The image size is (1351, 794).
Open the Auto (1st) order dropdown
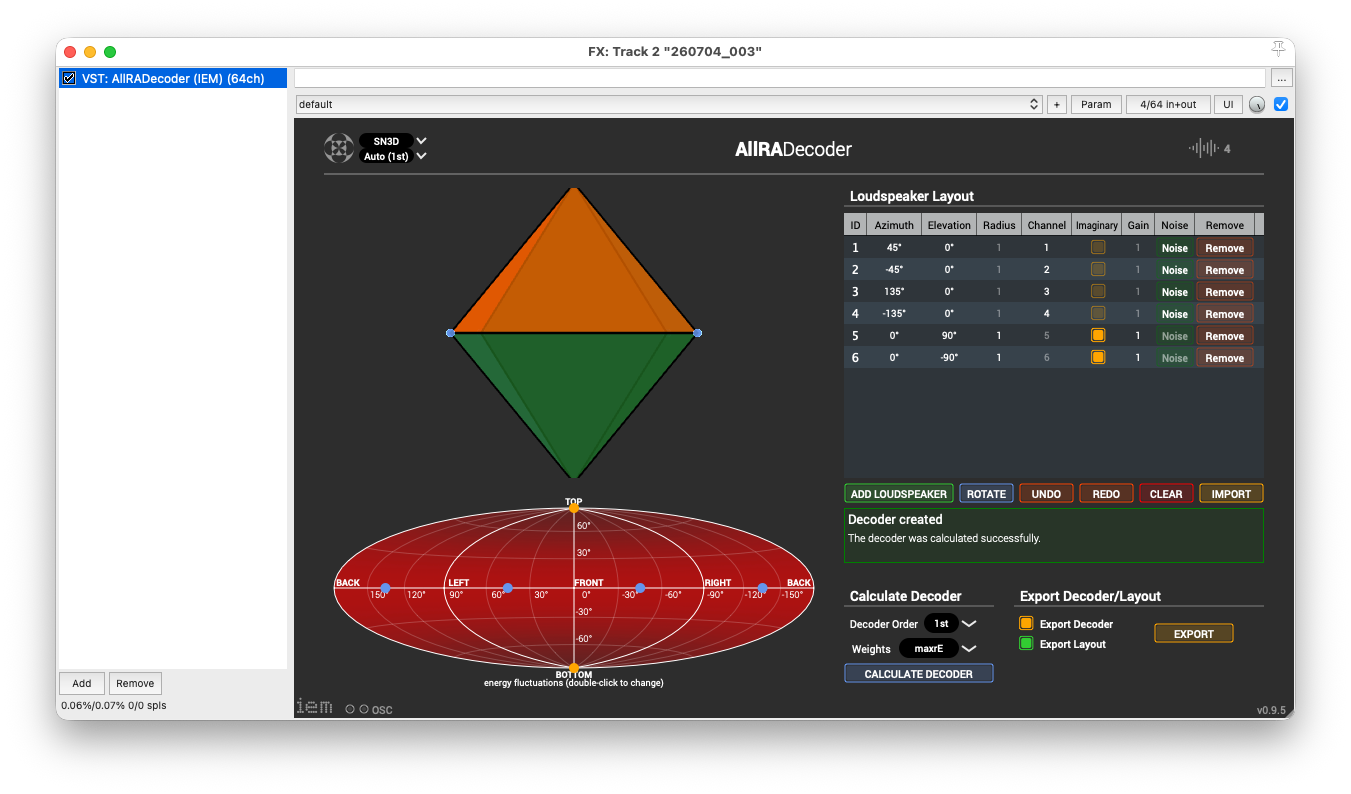393,156
